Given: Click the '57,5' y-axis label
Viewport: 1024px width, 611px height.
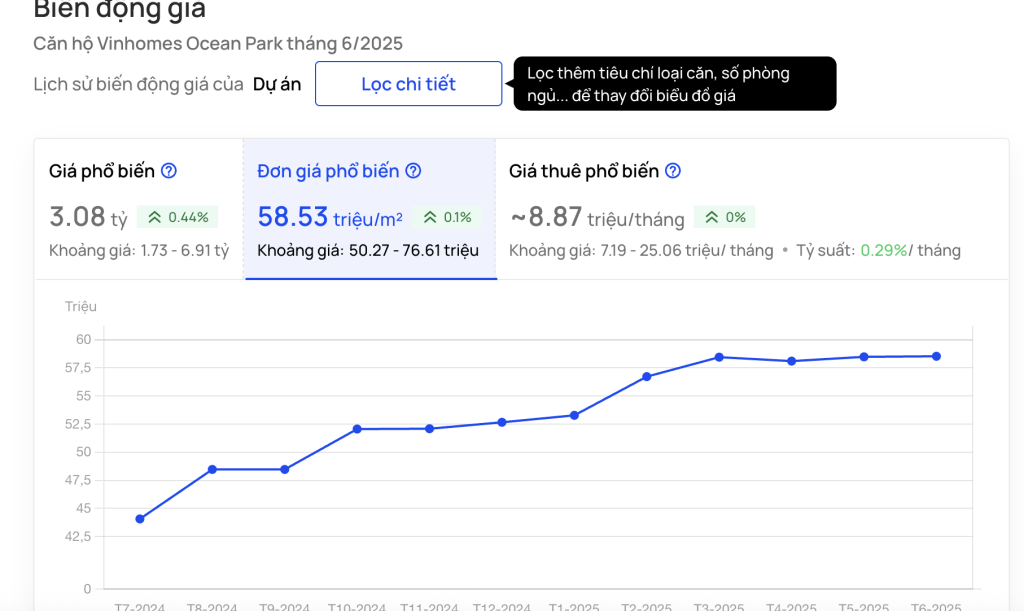Looking at the screenshot, I should tap(78, 368).
